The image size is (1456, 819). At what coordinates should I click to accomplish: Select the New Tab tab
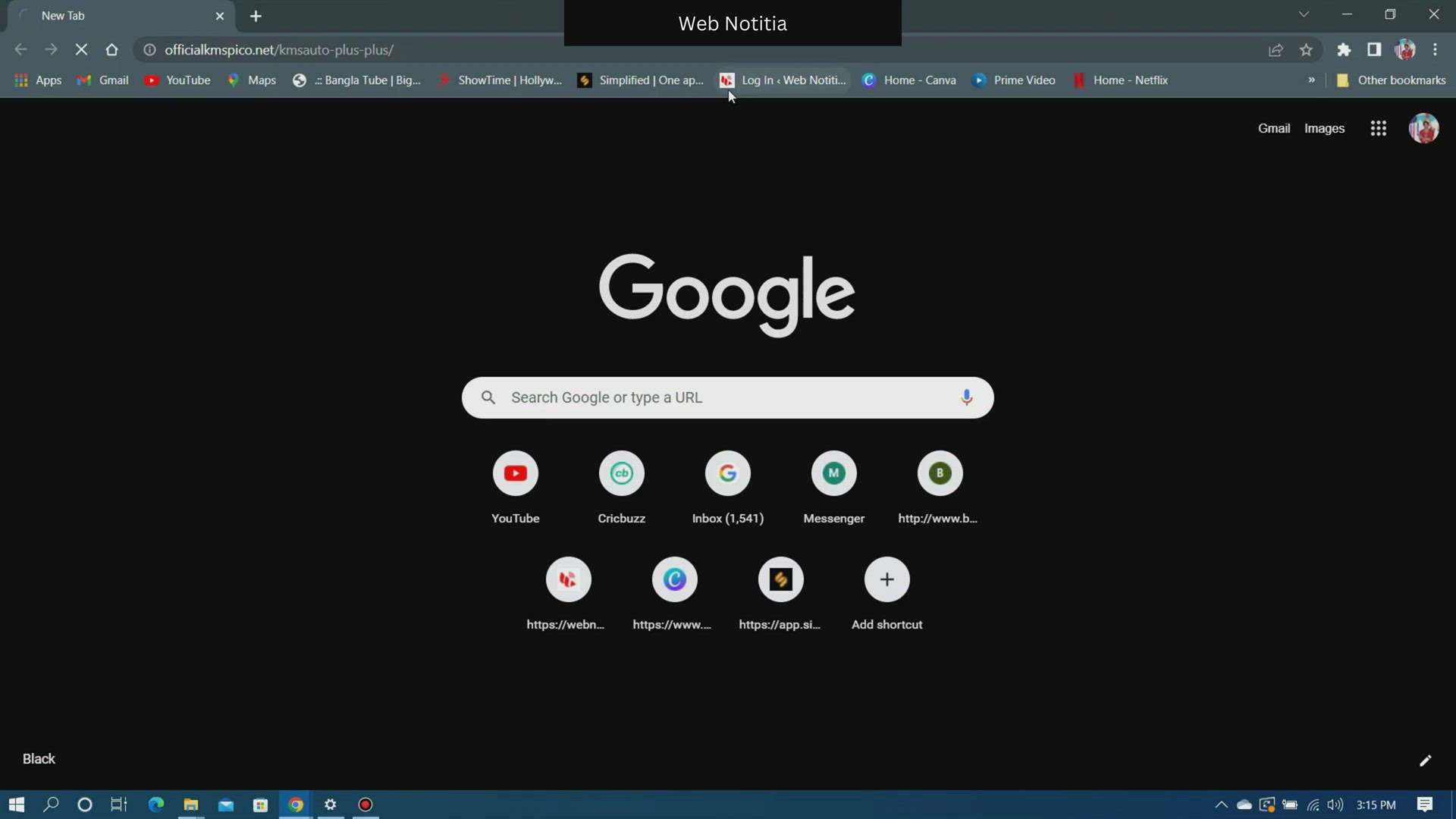[121, 16]
